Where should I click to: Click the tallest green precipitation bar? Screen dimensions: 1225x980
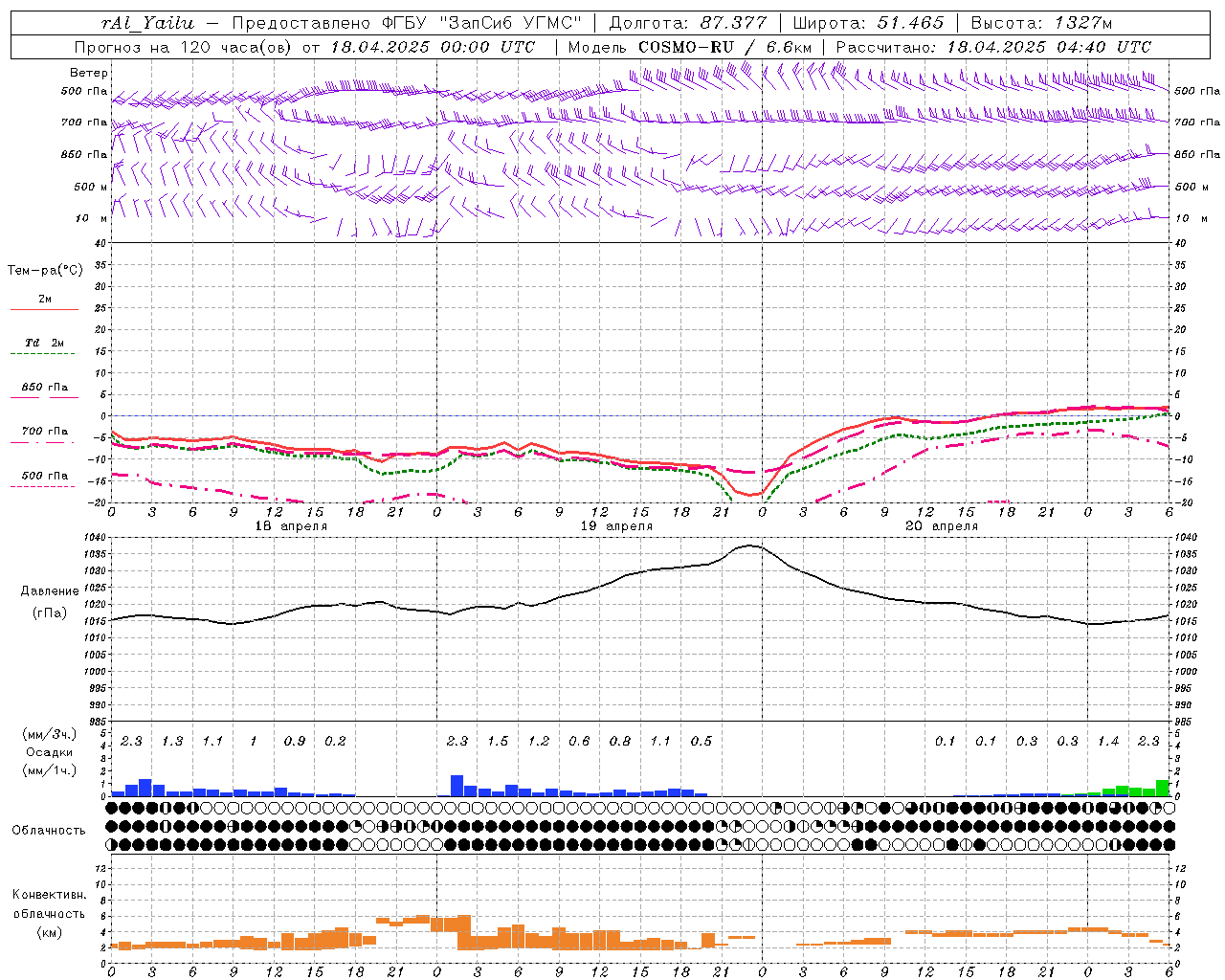point(1163,789)
